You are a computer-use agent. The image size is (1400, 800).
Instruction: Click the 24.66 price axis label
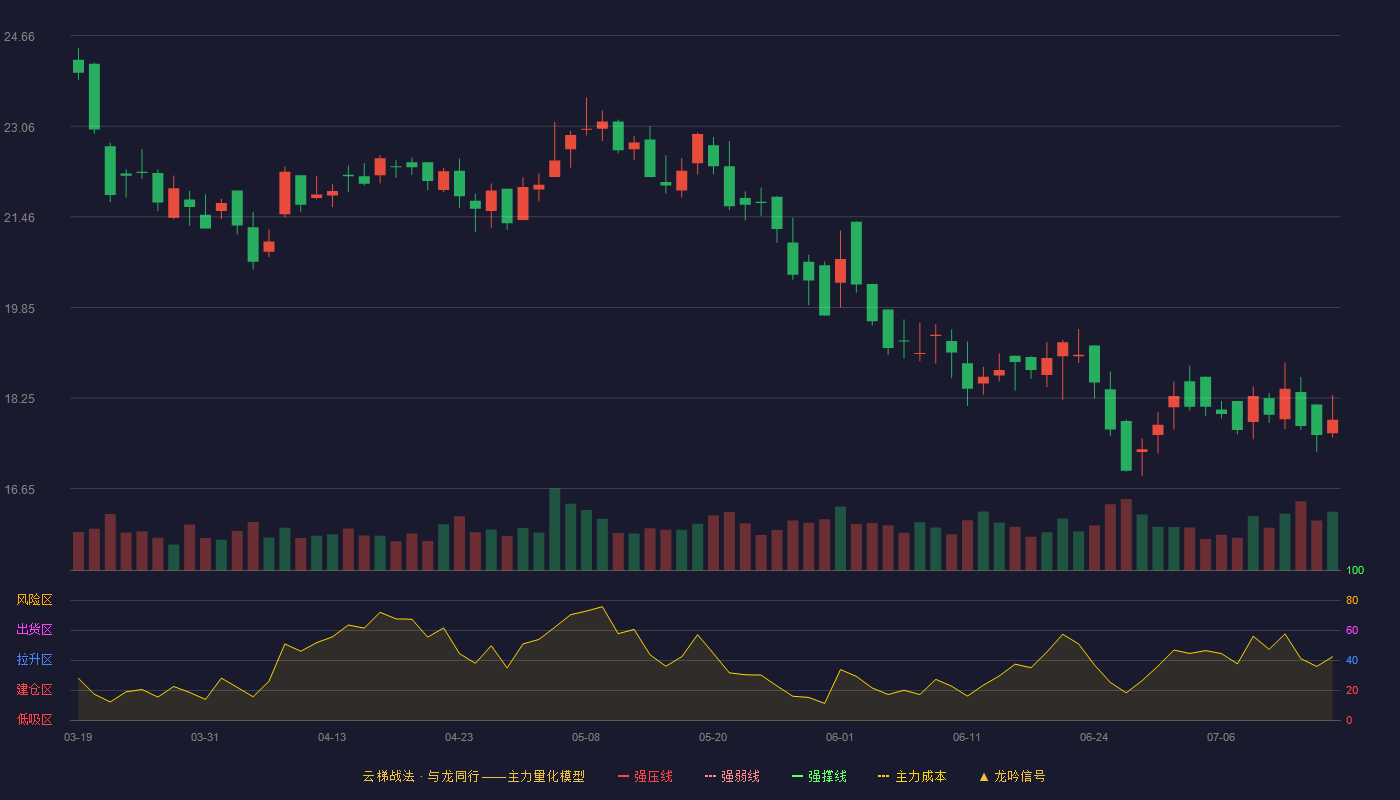[19, 37]
